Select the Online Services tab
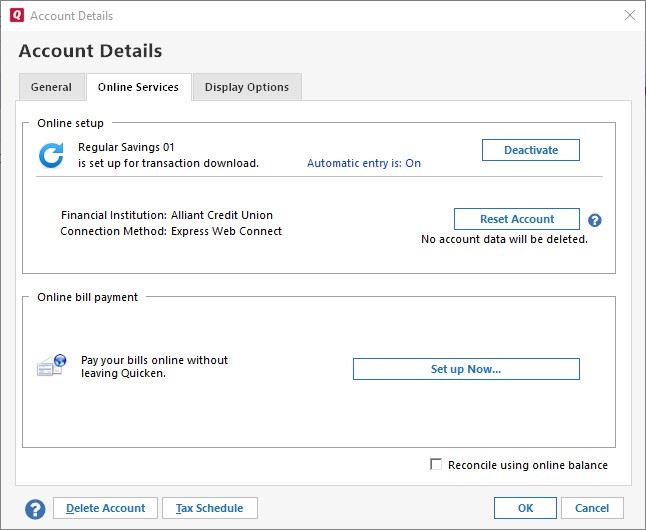This screenshot has height=530, width=646. (x=138, y=87)
